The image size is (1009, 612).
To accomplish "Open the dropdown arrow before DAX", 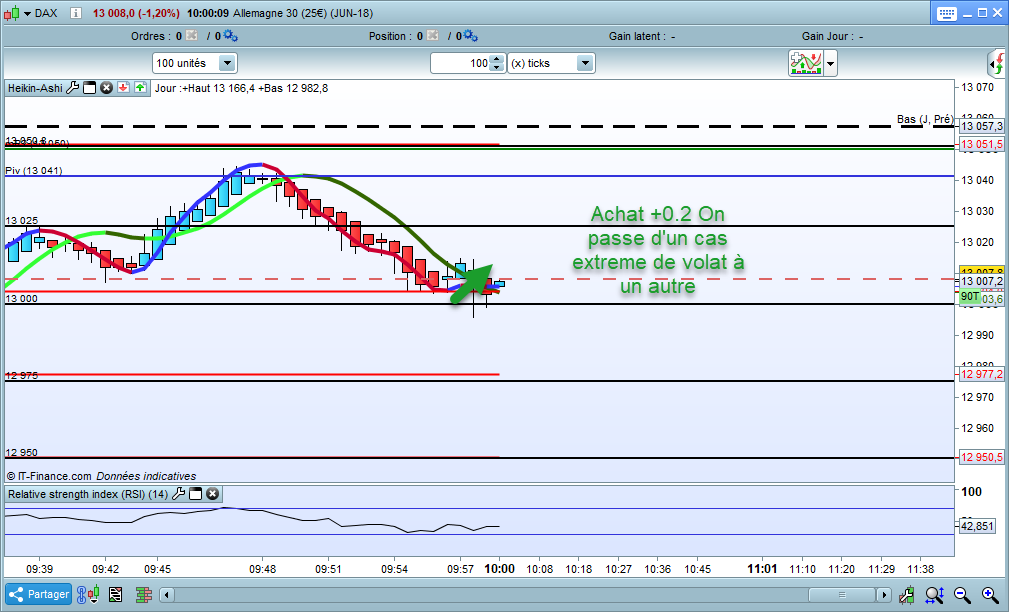I will [28, 14].
